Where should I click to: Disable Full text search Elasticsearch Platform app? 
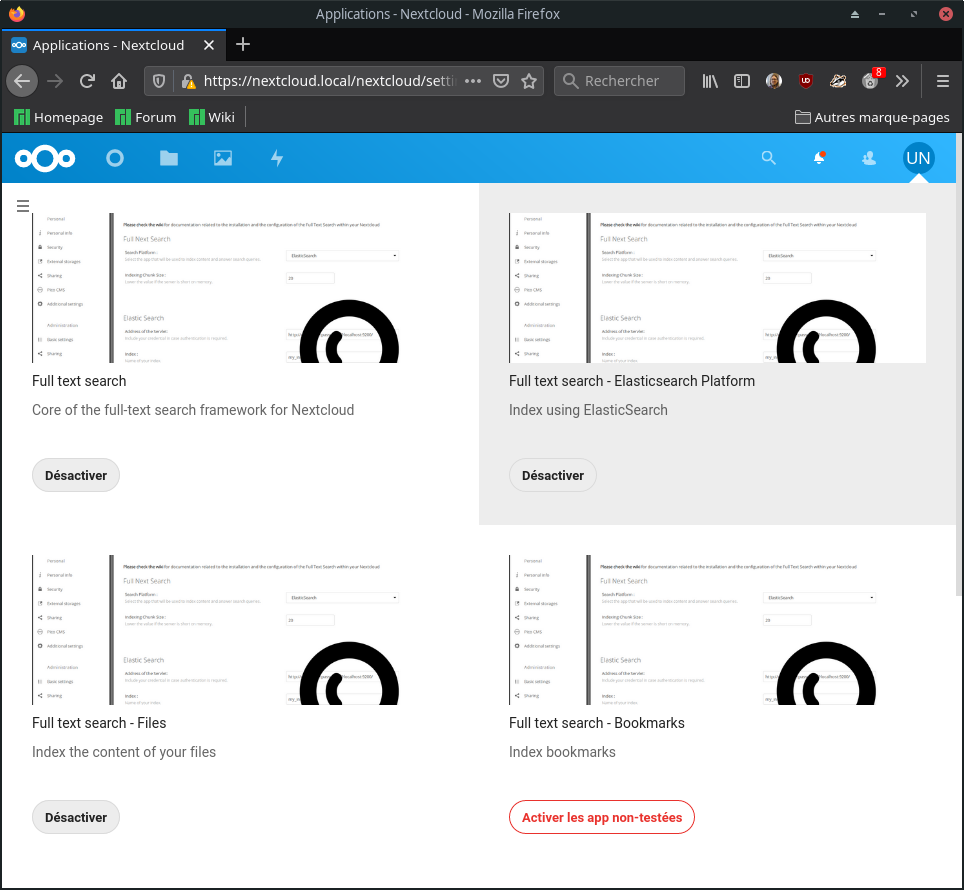552,475
